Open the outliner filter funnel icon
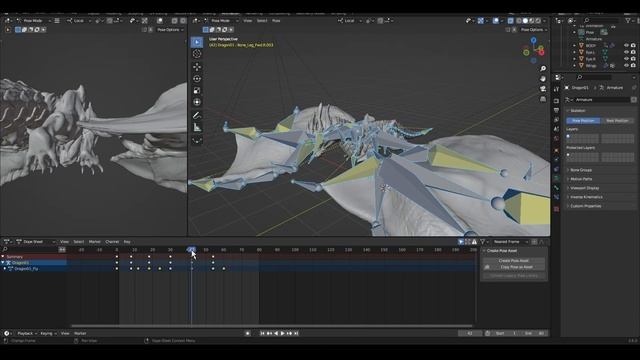The image size is (640, 360). point(627,20)
